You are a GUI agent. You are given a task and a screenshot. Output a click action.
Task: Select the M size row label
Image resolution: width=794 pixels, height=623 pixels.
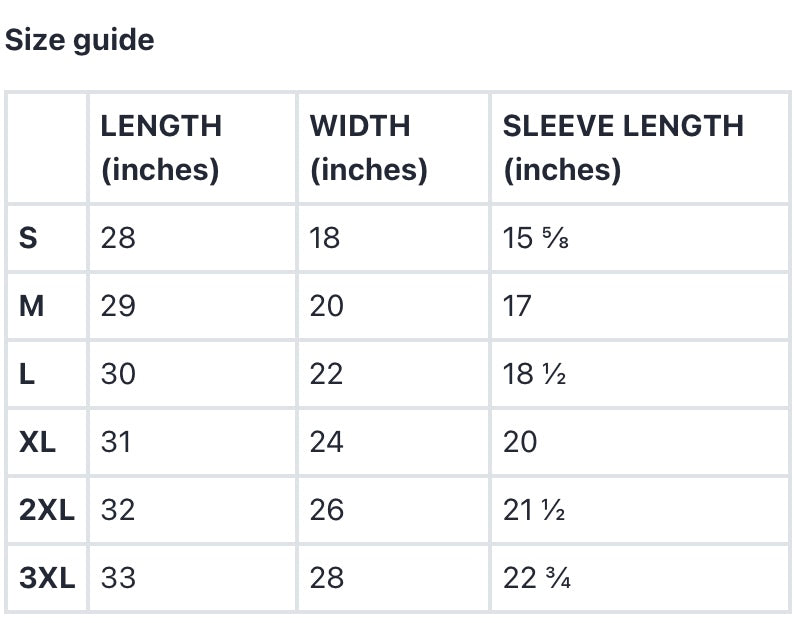32,306
